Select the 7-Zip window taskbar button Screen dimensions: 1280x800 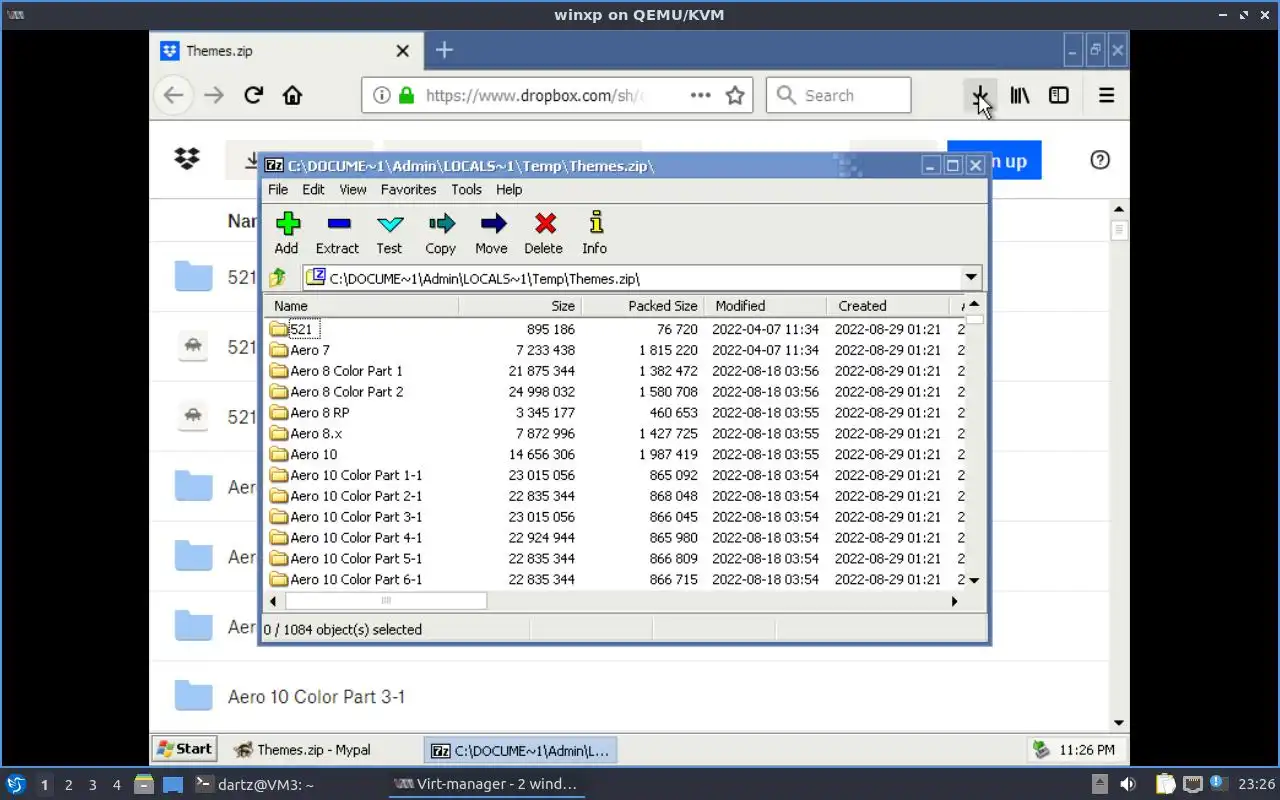(x=520, y=749)
